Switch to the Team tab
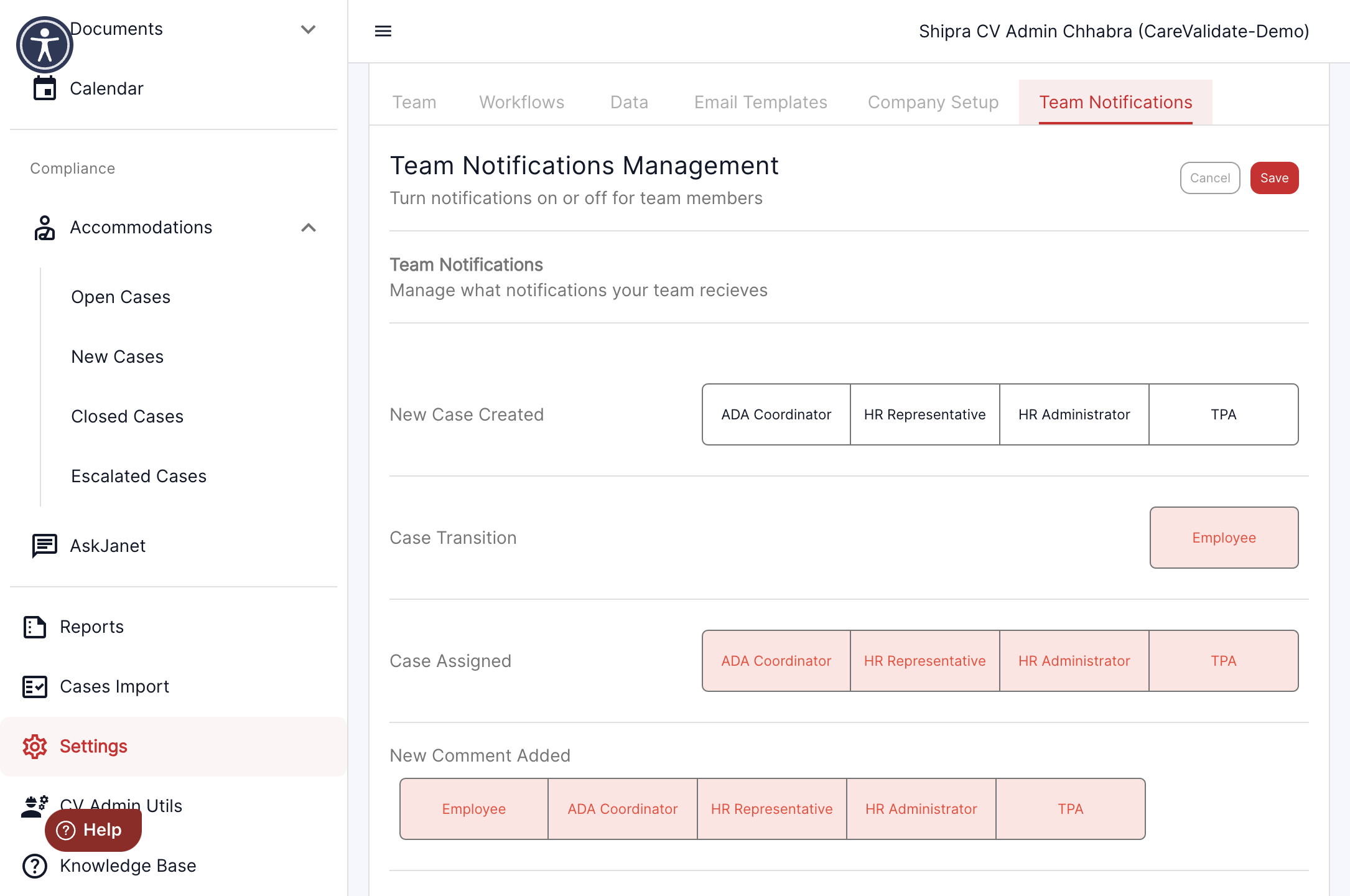 pyautogui.click(x=414, y=102)
